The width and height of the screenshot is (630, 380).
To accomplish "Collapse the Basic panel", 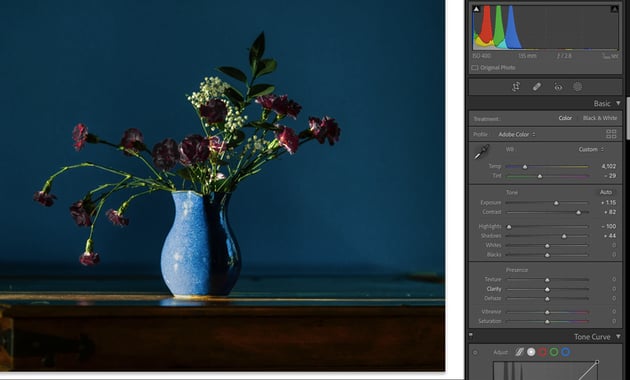I will [618, 104].
